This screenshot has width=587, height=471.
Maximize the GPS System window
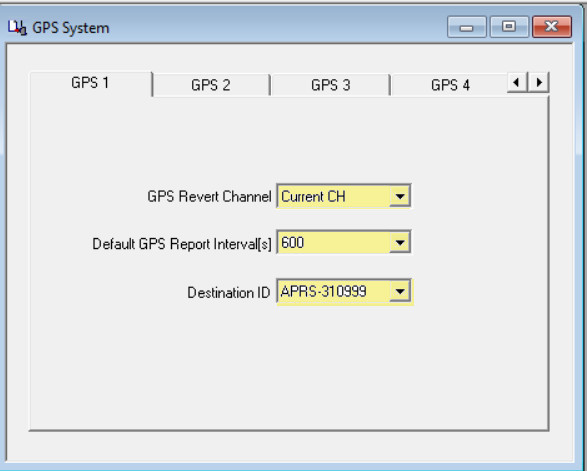click(x=509, y=27)
